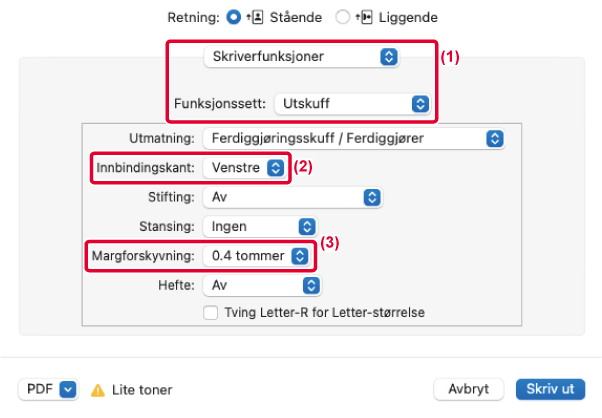Image resolution: width=602 pixels, height=418 pixels.
Task: Click the Hefte Av arrow icon
Action: [x=311, y=286]
